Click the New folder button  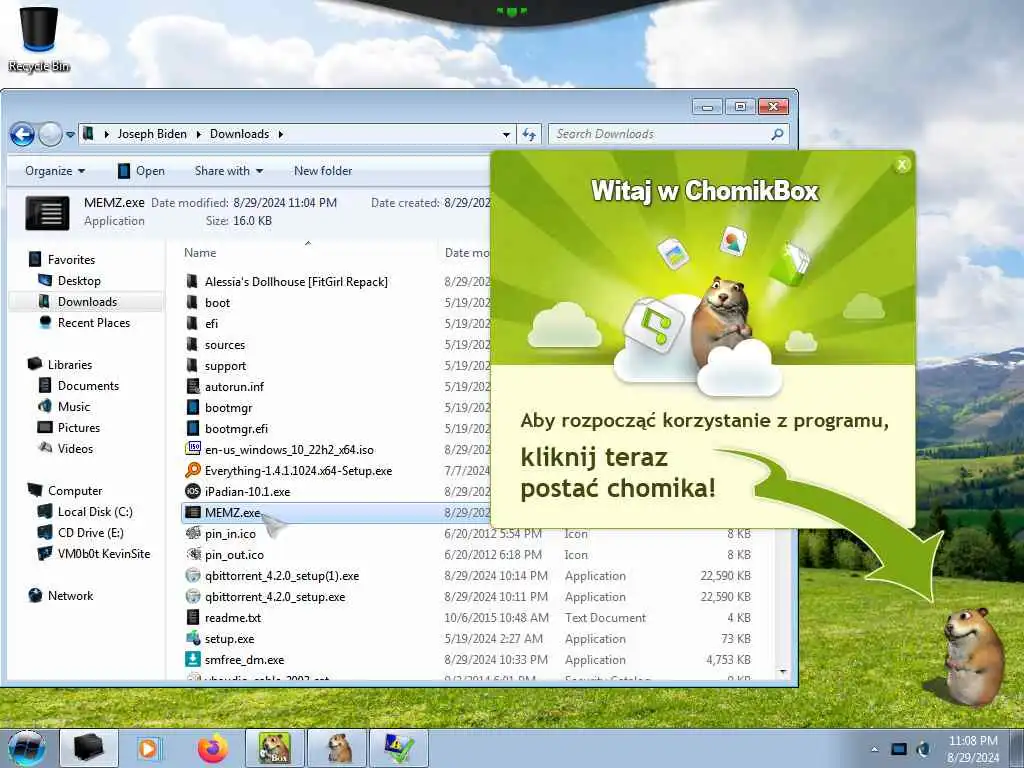pyautogui.click(x=323, y=171)
